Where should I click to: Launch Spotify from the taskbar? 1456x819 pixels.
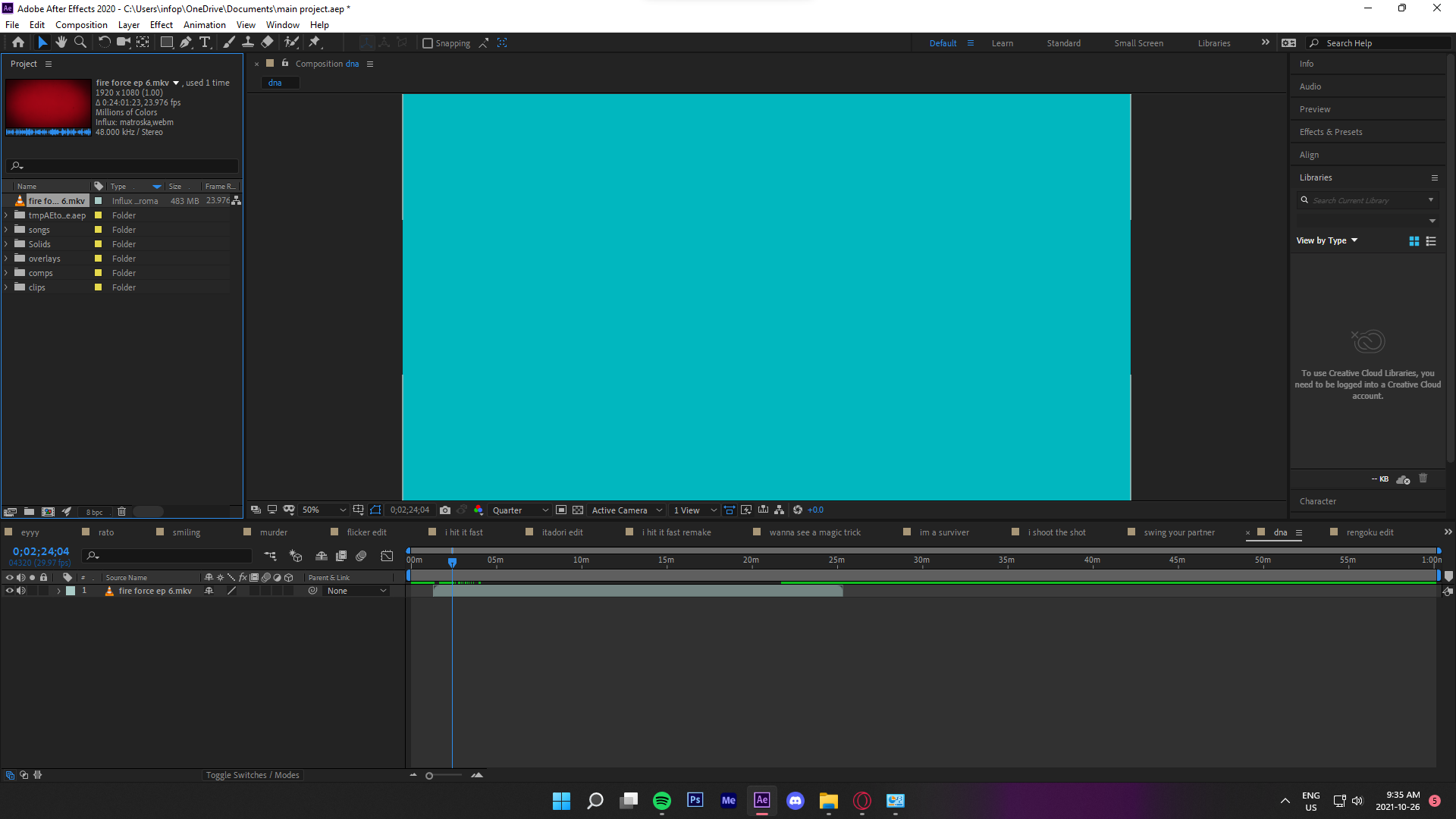click(x=661, y=800)
